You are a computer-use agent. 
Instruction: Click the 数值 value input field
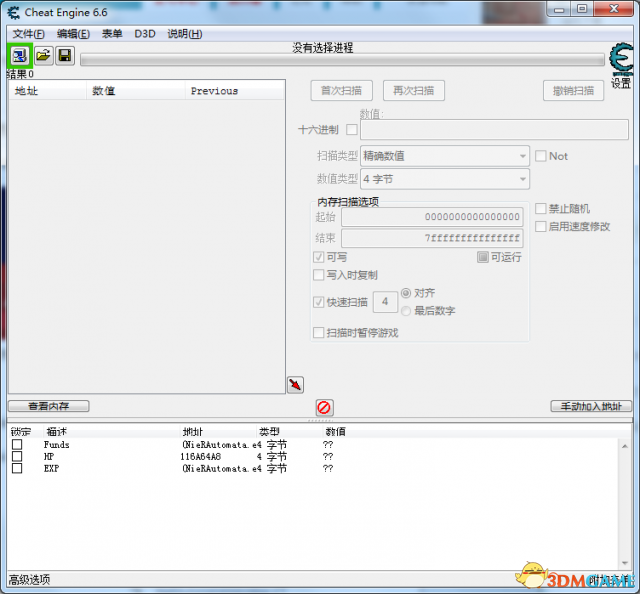click(494, 130)
